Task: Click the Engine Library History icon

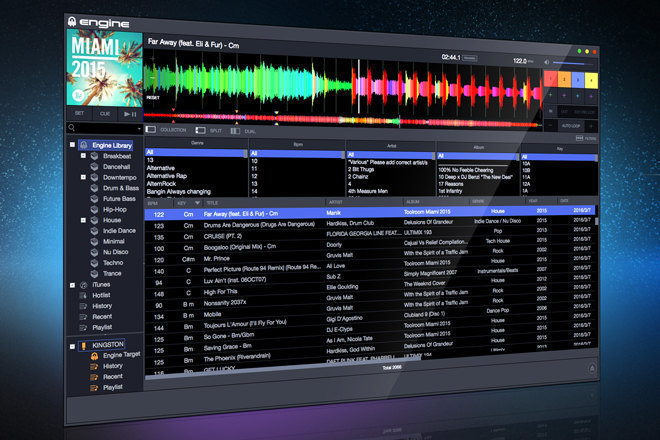Action: click(83, 306)
